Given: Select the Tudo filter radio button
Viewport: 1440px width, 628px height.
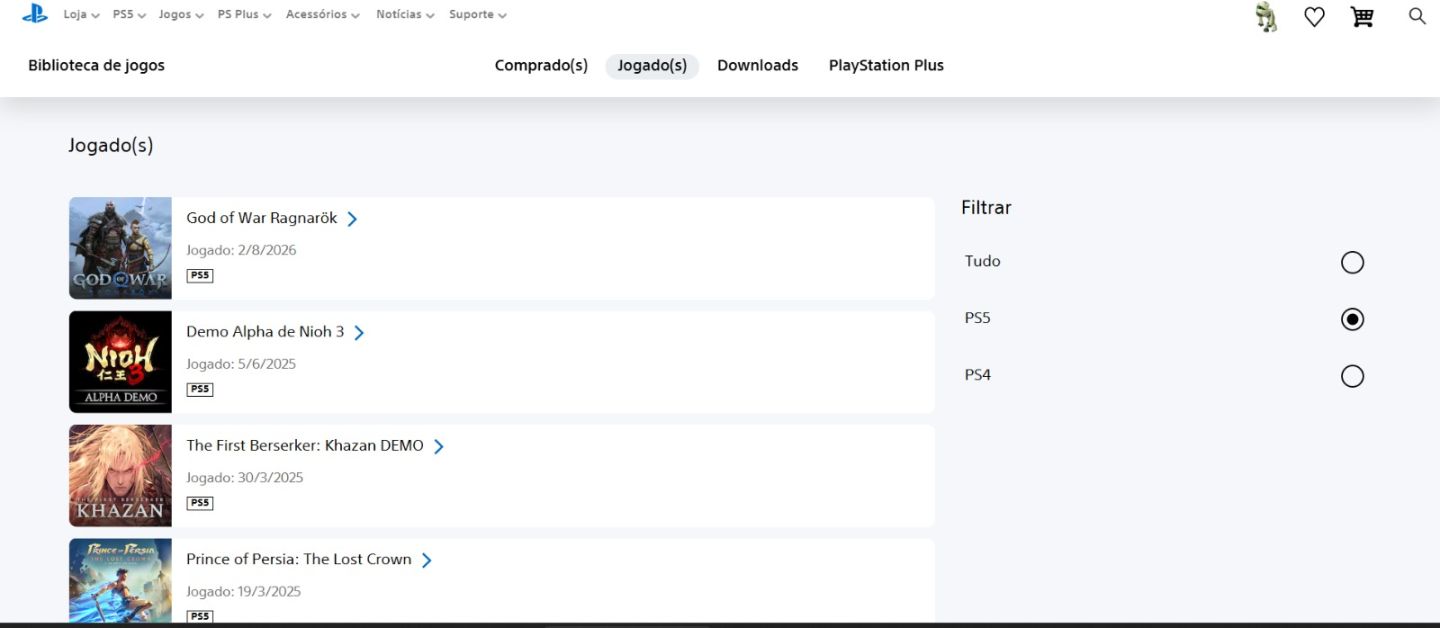Looking at the screenshot, I should (x=1352, y=262).
